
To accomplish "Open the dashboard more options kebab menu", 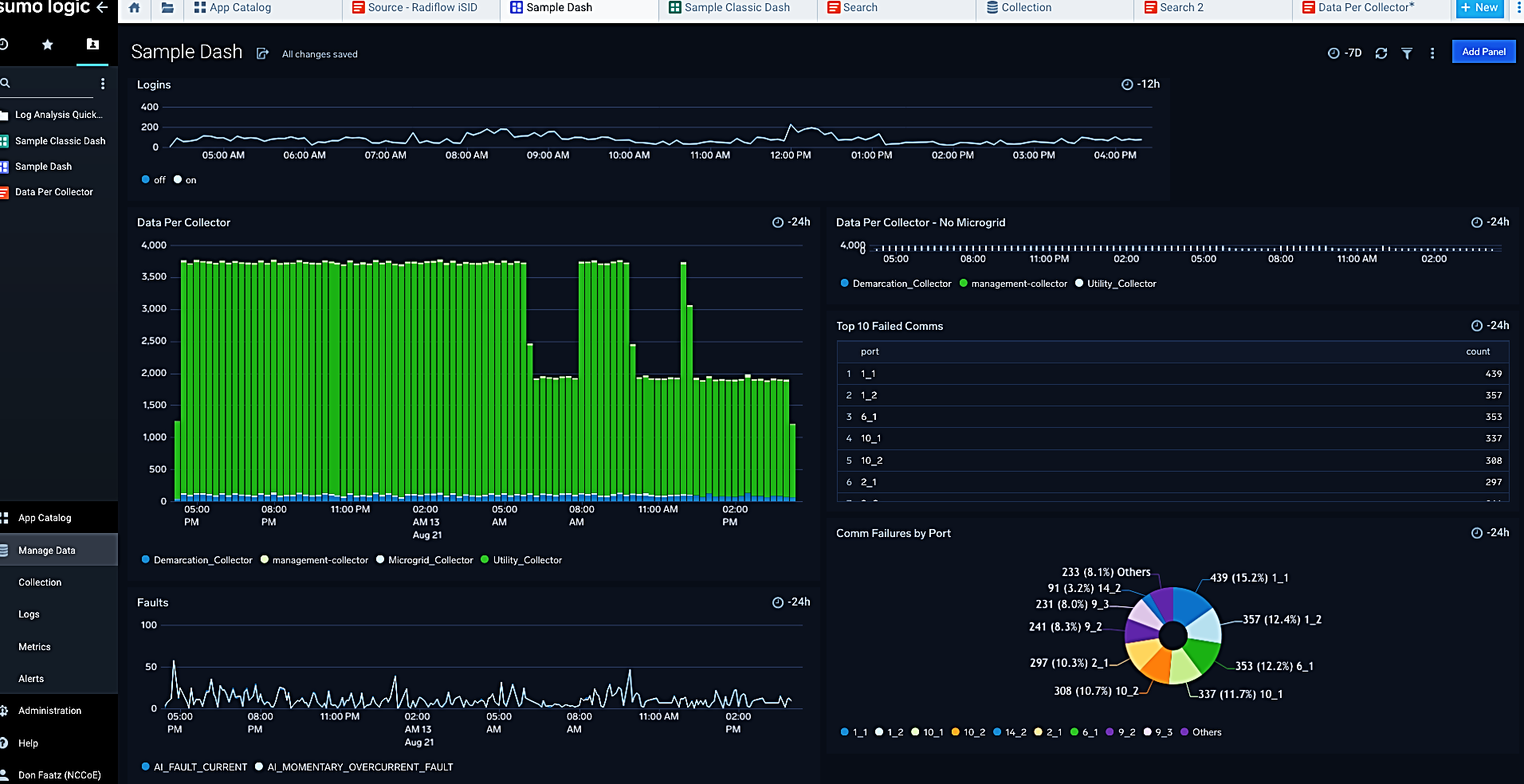I will [x=1432, y=53].
